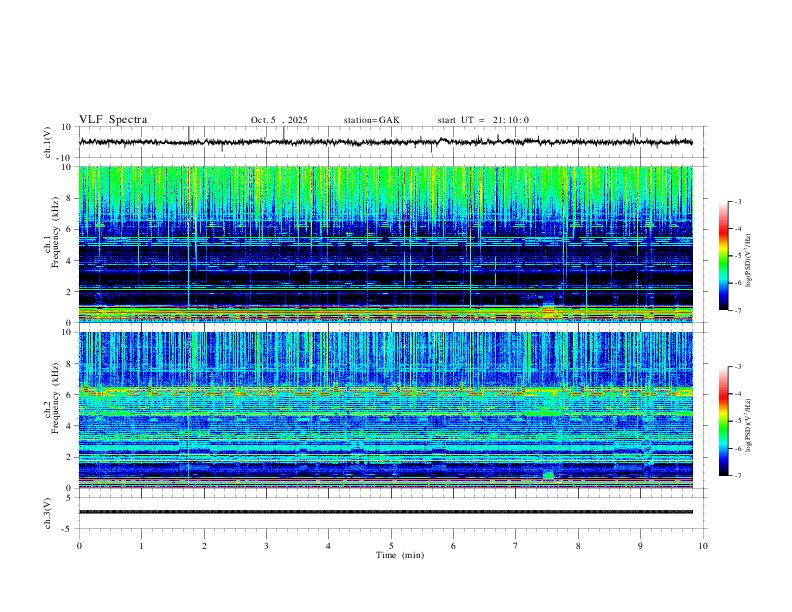
Task: Click inside the ch.1 spectrogram panel
Action: (385, 244)
